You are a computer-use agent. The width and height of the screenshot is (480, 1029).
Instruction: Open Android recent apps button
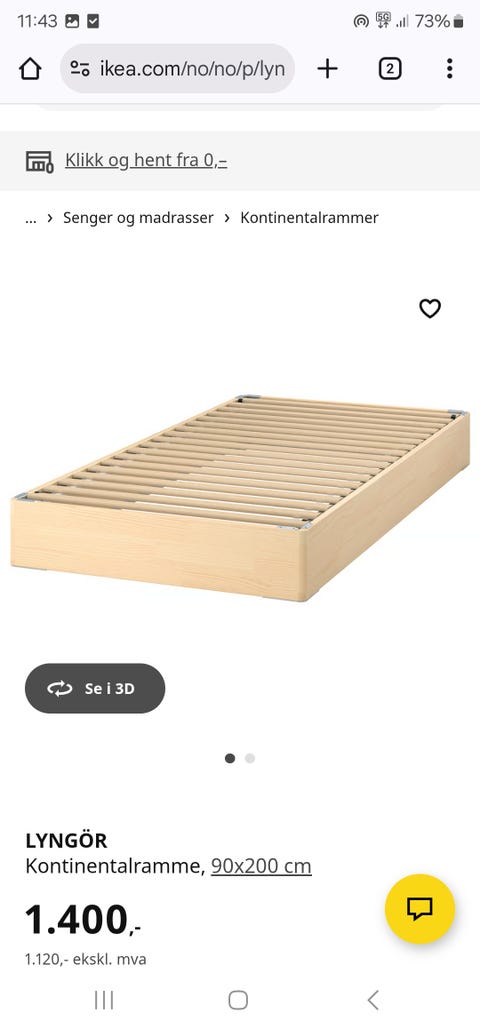(x=104, y=1000)
